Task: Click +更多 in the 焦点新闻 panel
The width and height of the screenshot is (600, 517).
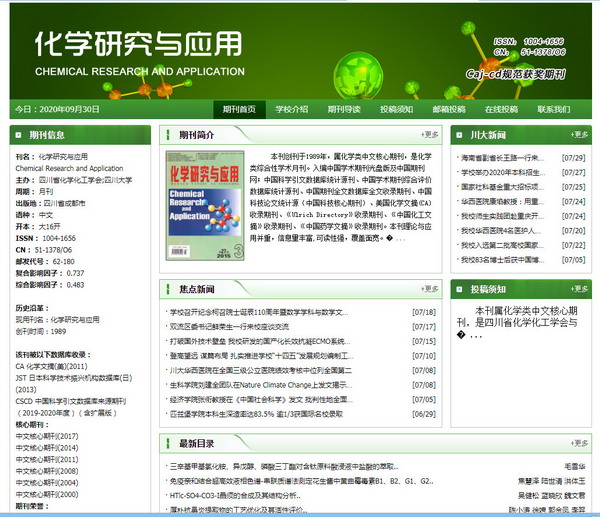Action: (x=430, y=289)
